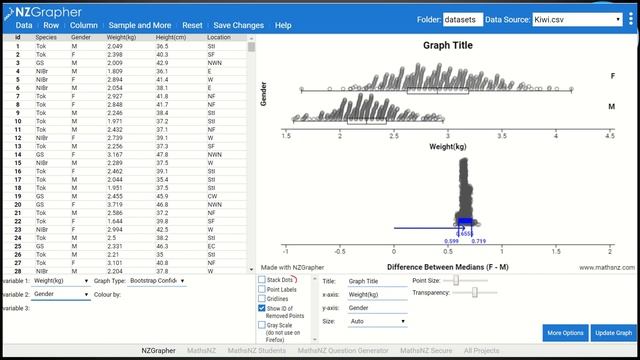
Task: Click the data table scroll down arrow
Action: pyautogui.click(x=251, y=269)
